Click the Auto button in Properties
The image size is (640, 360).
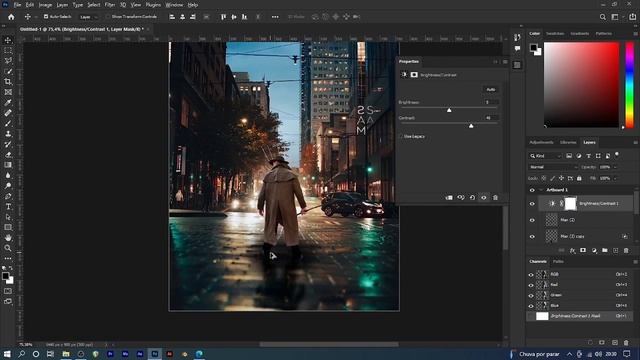[491, 89]
